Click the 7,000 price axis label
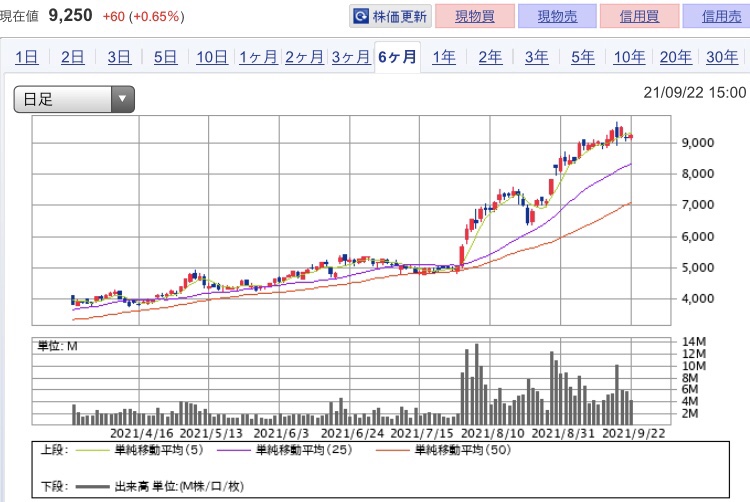The width and height of the screenshot is (750, 502). [x=698, y=205]
